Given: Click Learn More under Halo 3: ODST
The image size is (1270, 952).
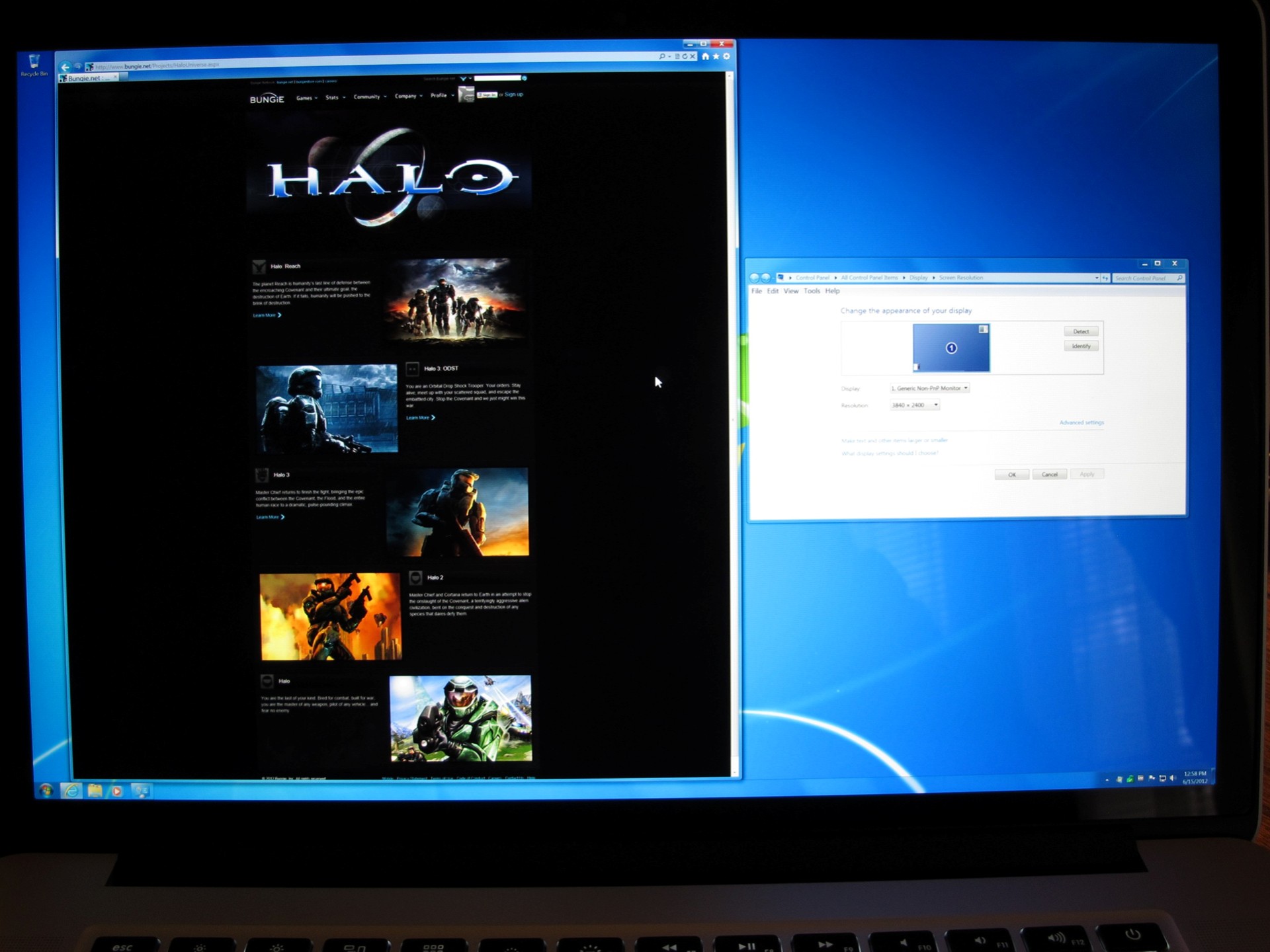Looking at the screenshot, I should click(x=421, y=418).
